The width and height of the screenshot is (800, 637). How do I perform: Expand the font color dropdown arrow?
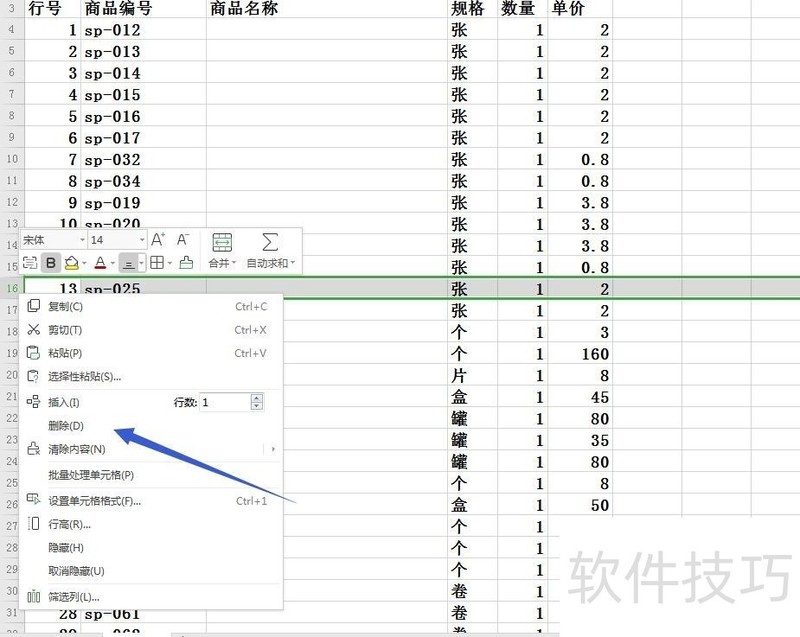[113, 264]
